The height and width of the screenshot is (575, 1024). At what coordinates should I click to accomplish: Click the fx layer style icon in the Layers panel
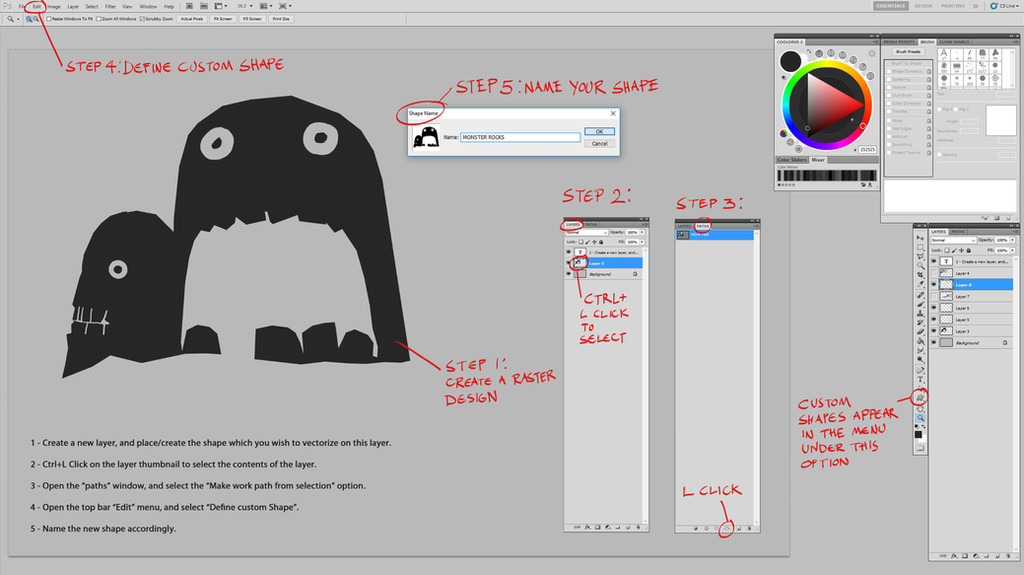tap(954, 556)
